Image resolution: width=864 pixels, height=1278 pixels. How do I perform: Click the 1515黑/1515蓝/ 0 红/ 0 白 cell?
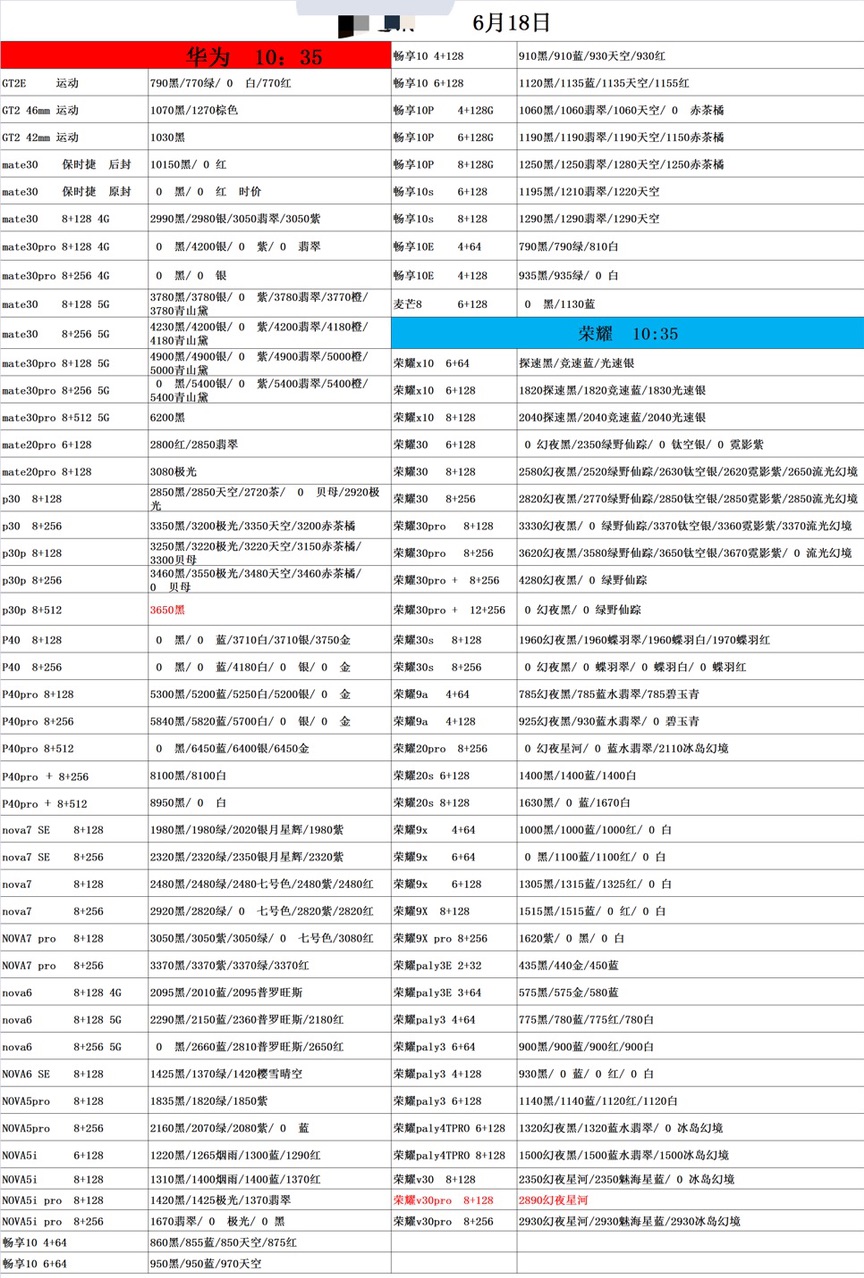(x=690, y=911)
